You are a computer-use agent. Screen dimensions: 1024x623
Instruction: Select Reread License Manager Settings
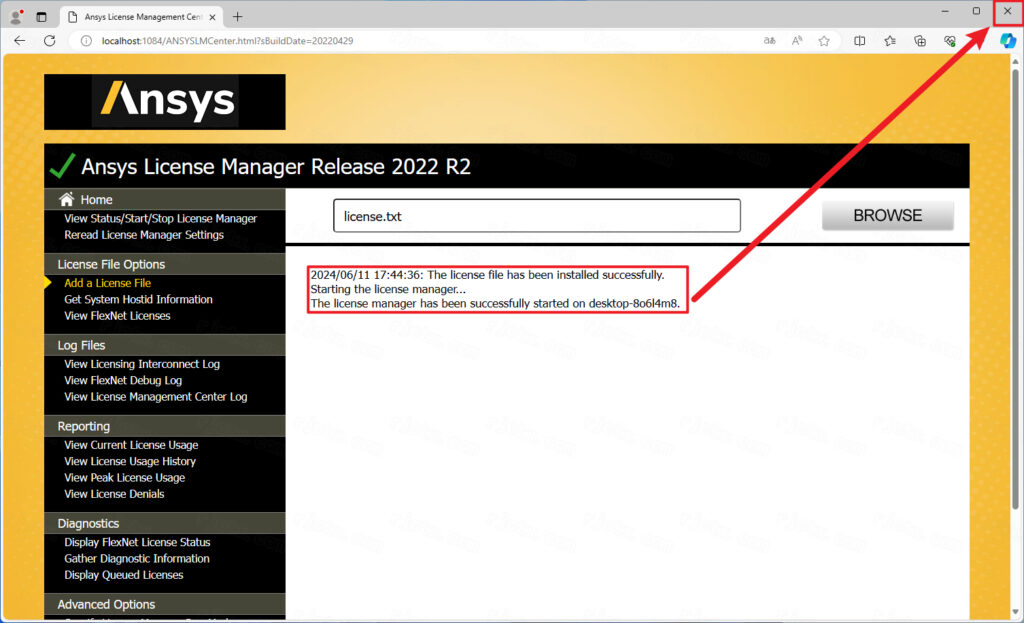[144, 234]
